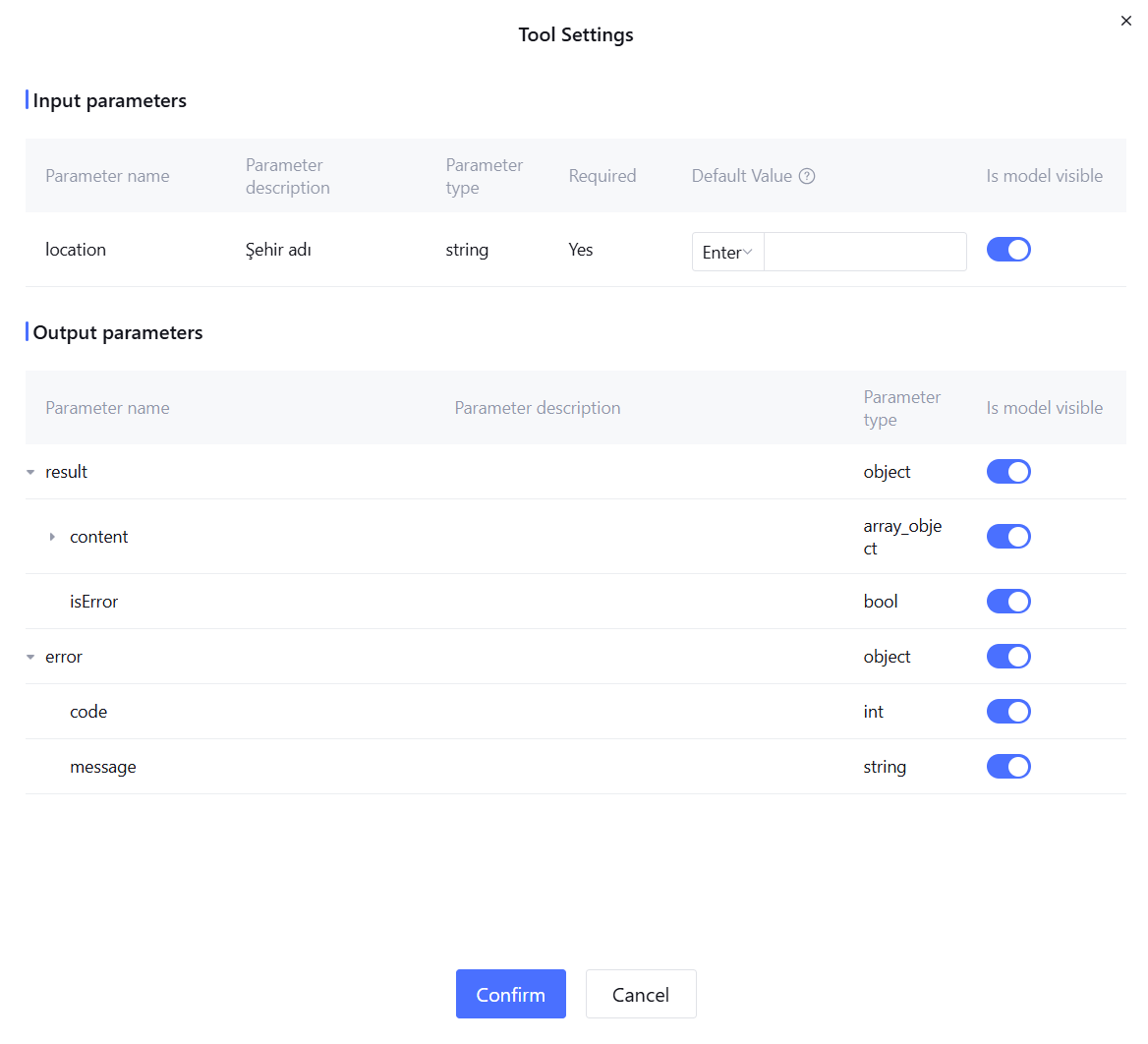Image resolution: width=1148 pixels, height=1044 pixels.
Task: Click the default value text field
Action: (865, 253)
